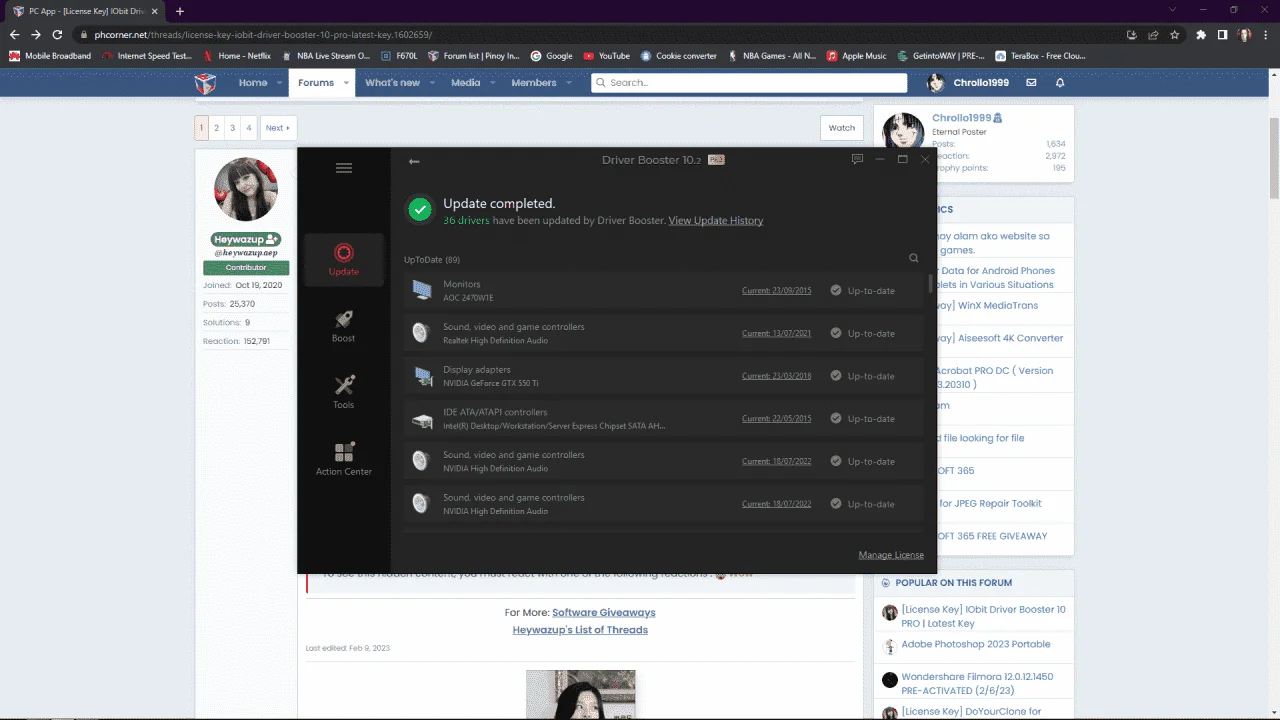Expand the Members menu dropdown arrow
This screenshot has width=1280, height=720.
pyautogui.click(x=567, y=83)
